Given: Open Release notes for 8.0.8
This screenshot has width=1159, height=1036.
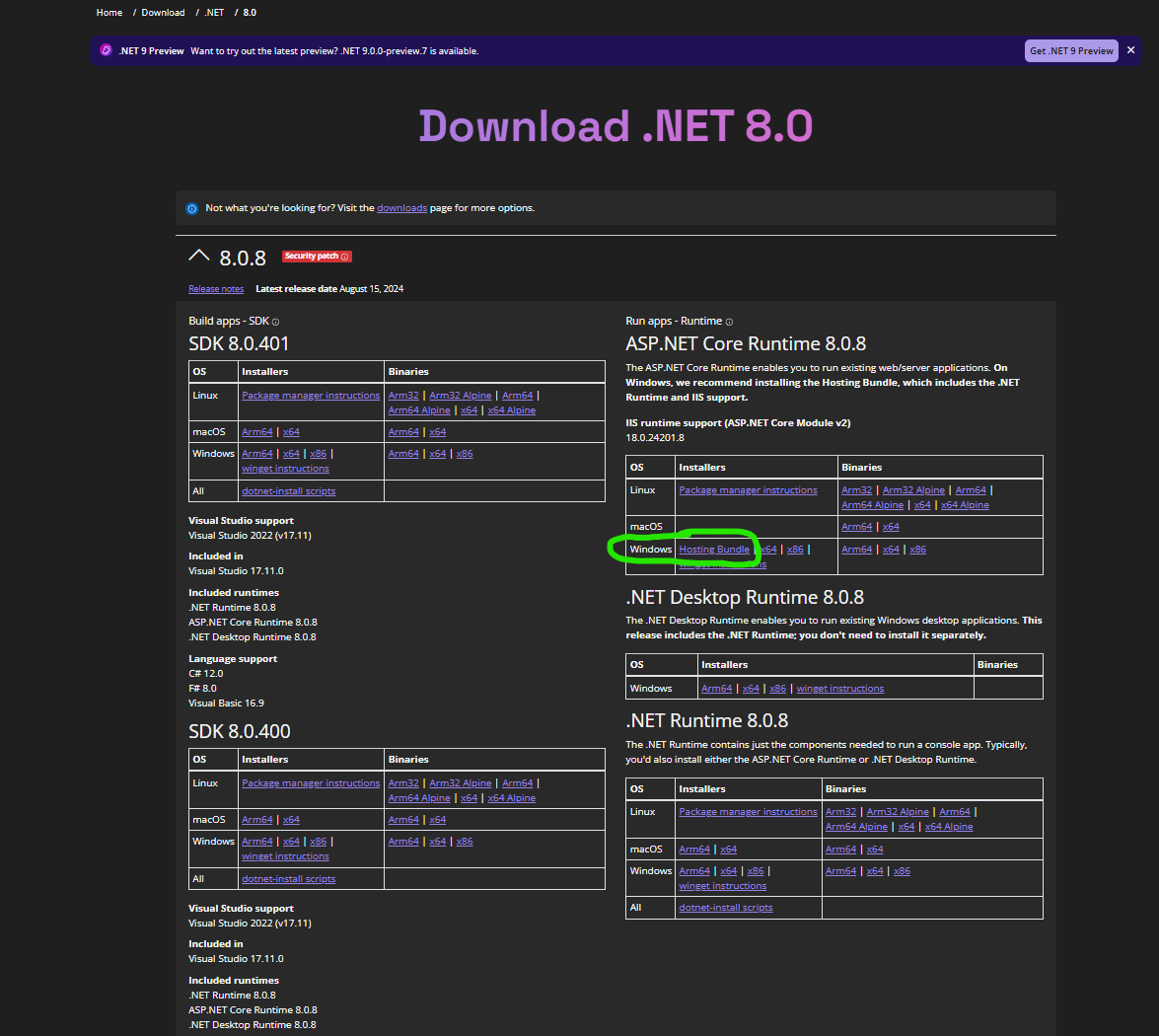Looking at the screenshot, I should click(x=216, y=289).
